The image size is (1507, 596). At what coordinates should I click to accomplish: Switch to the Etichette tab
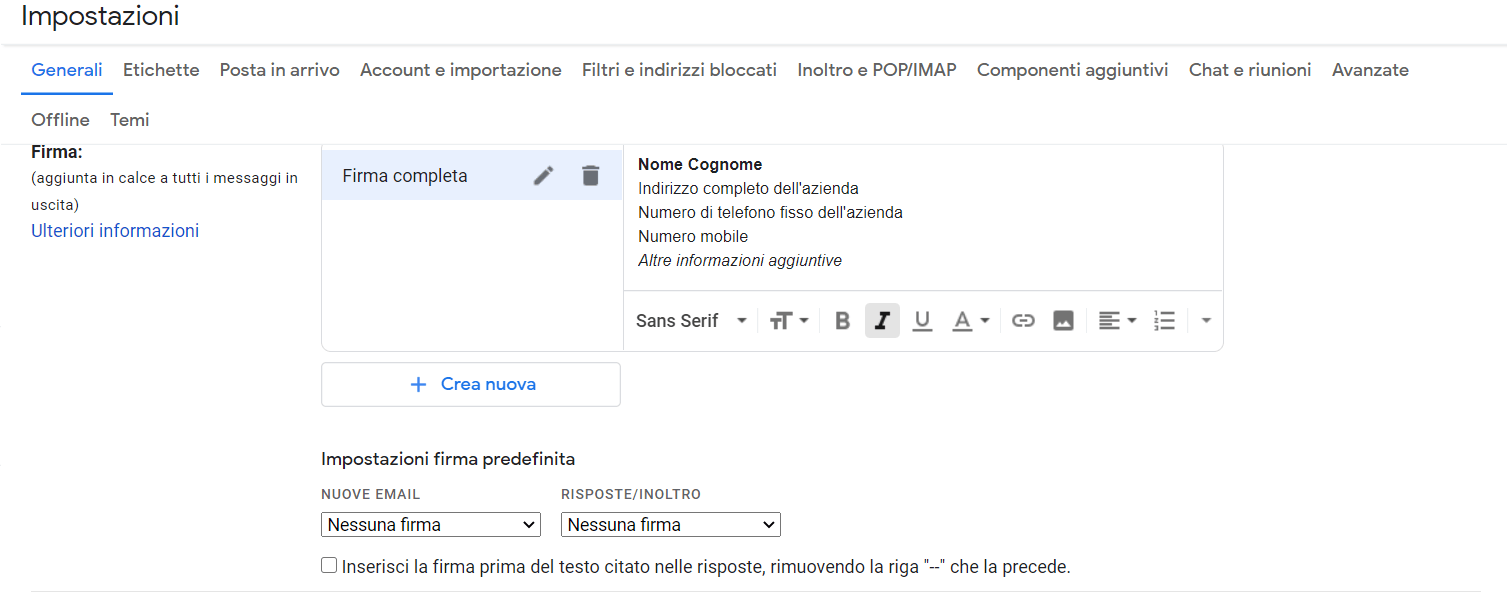coord(161,70)
